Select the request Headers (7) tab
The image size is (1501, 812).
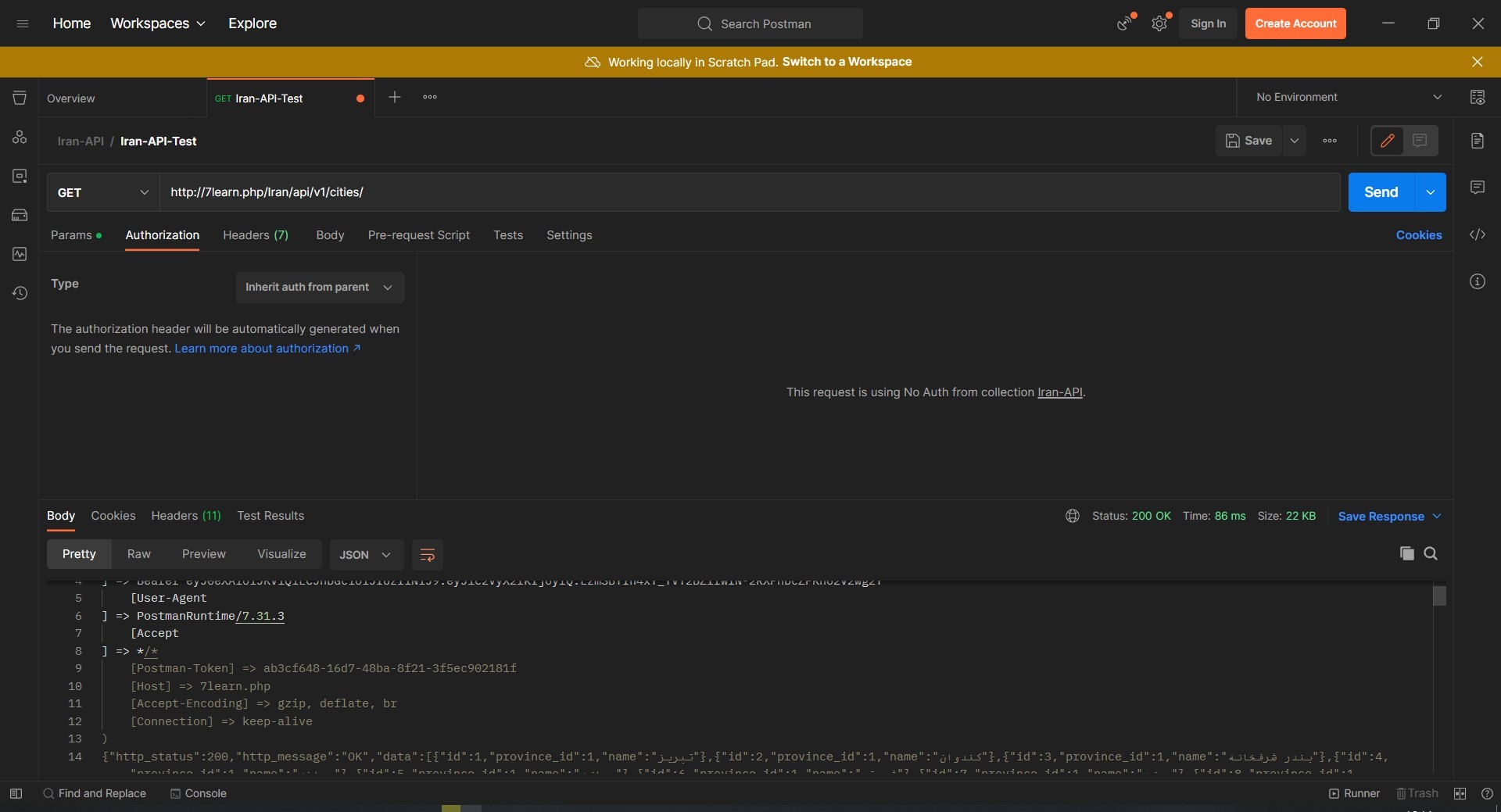256,235
